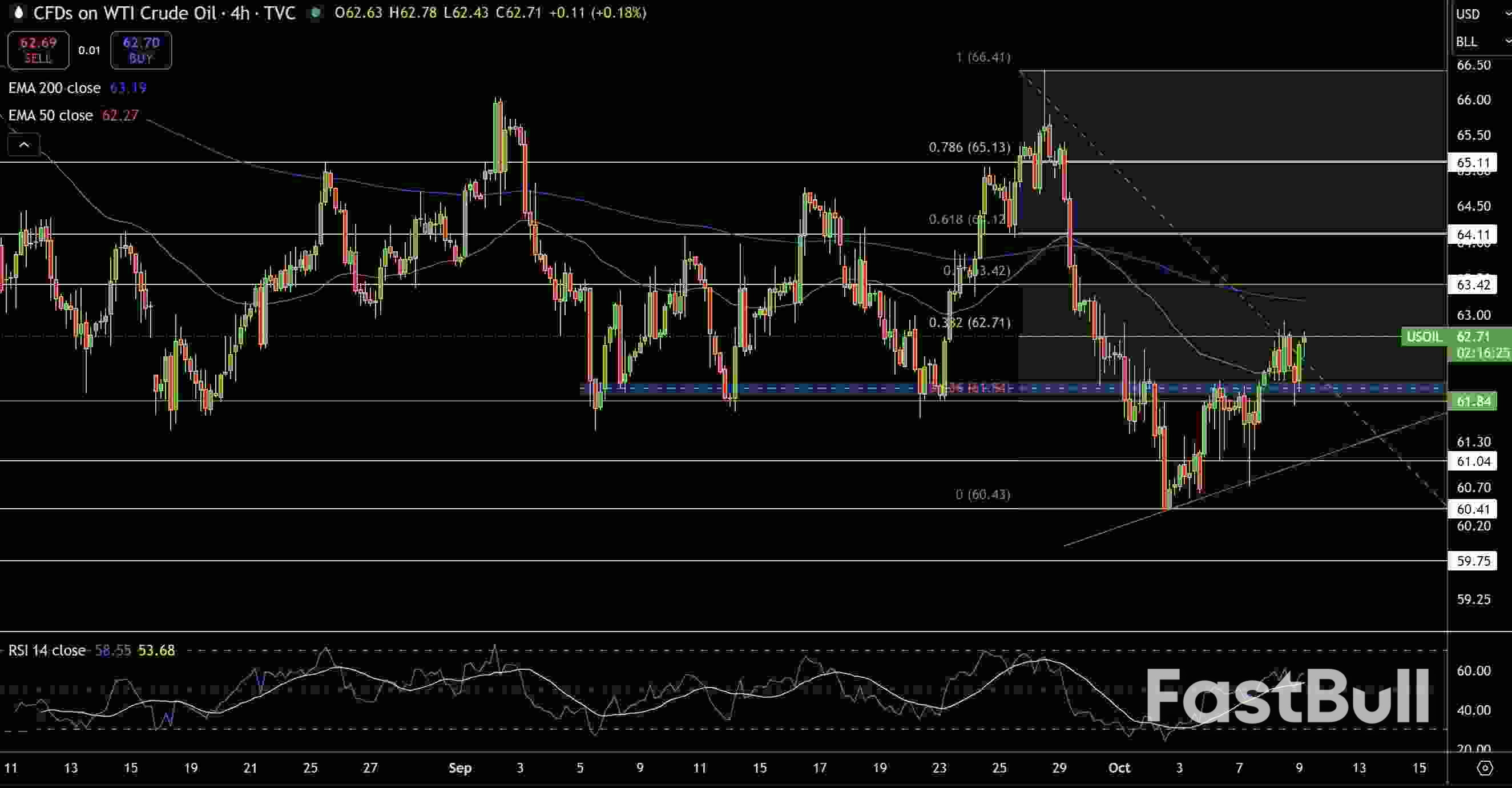This screenshot has width=1512, height=788.
Task: Open the BLL unit dropdown
Action: (1479, 41)
